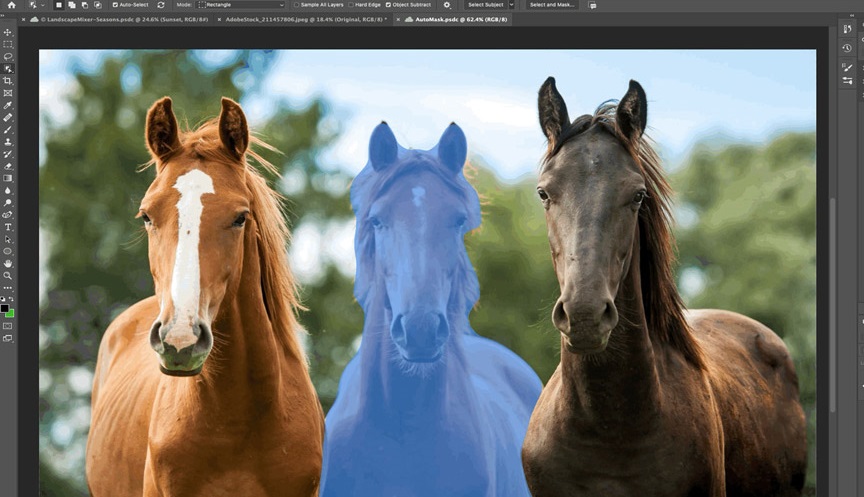Select the Eyedropper tool
Screen dimensions: 864x497
tap(8, 105)
